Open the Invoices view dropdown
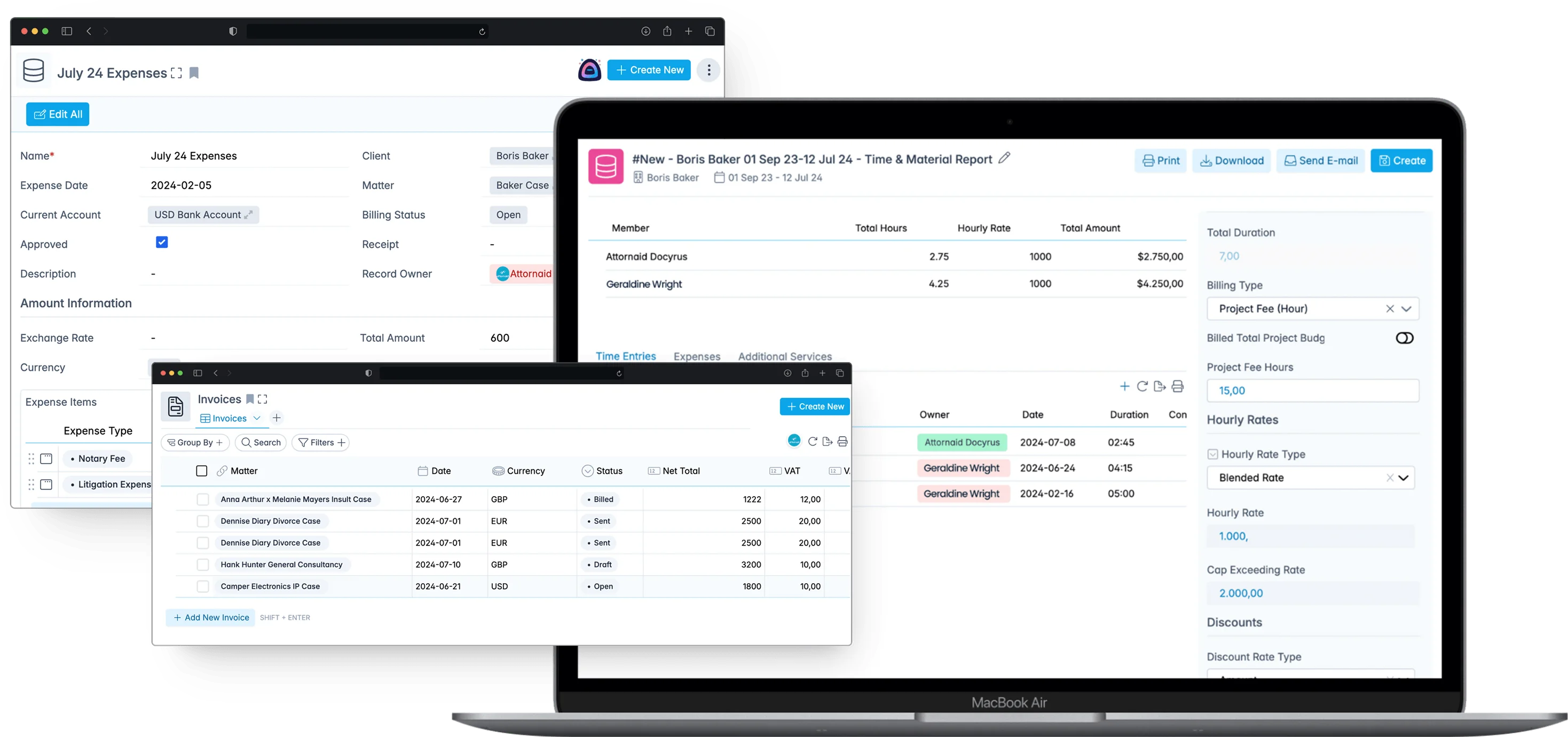The image size is (1568, 737). tap(256, 419)
